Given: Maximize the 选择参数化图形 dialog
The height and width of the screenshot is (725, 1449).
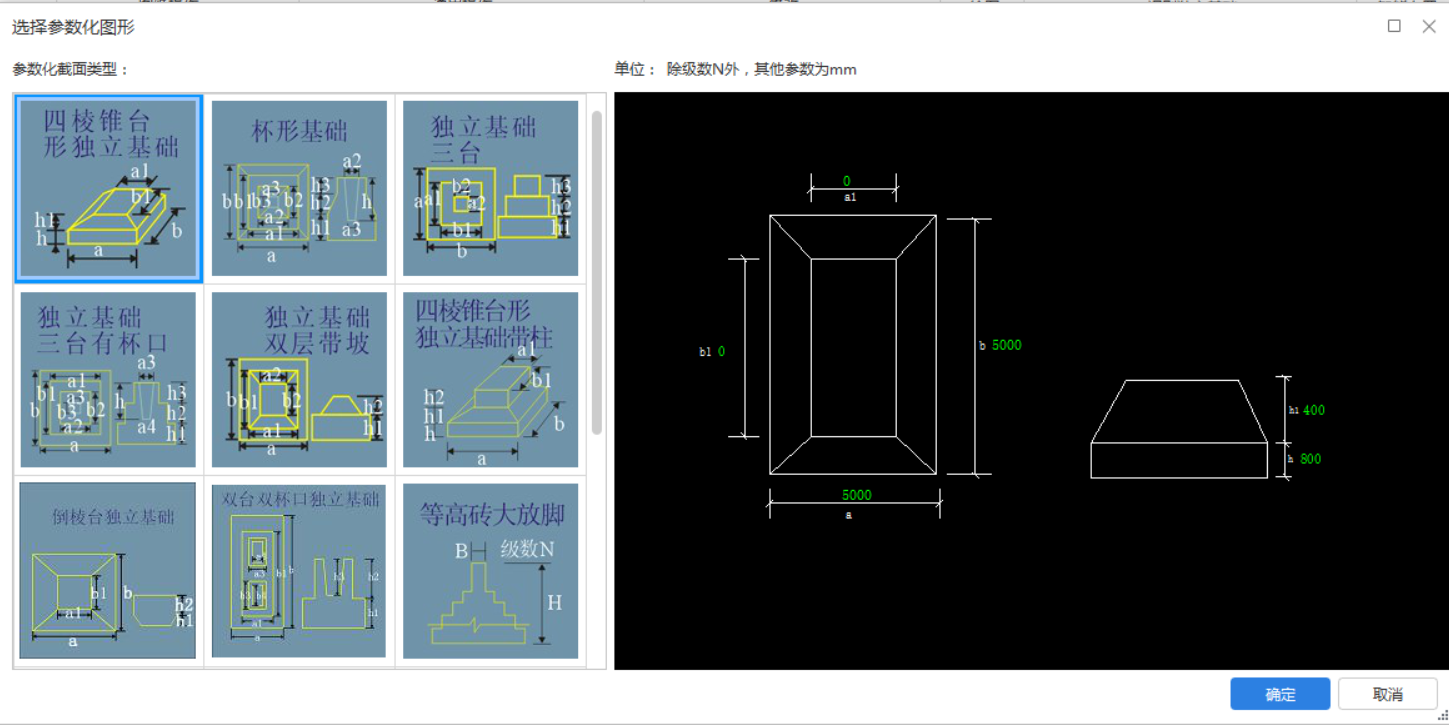Looking at the screenshot, I should pos(1394,26).
